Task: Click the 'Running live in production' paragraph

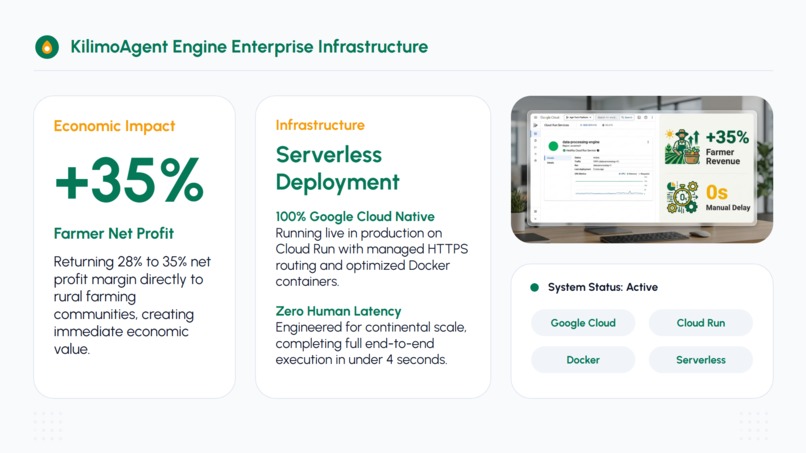Action: [x=372, y=257]
